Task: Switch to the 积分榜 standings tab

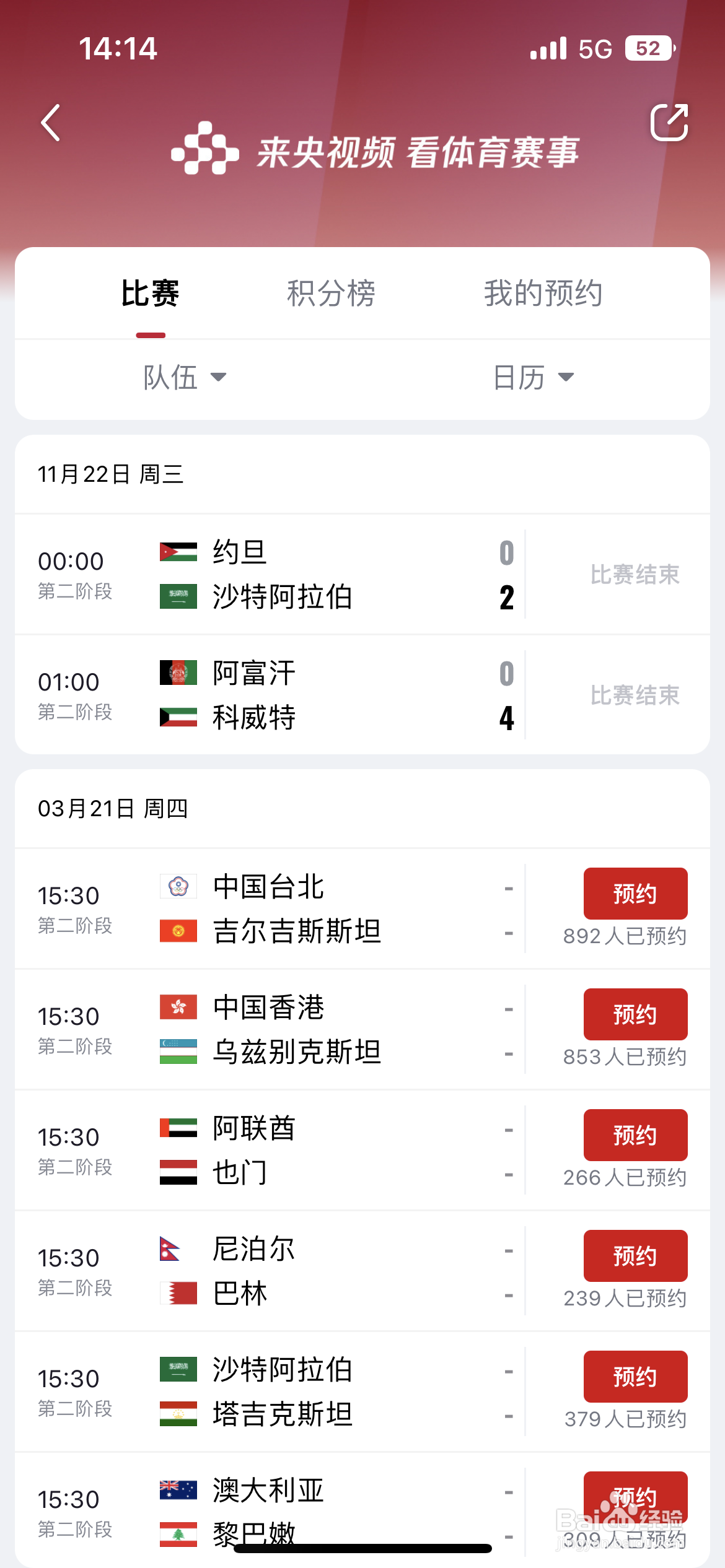Action: point(331,294)
